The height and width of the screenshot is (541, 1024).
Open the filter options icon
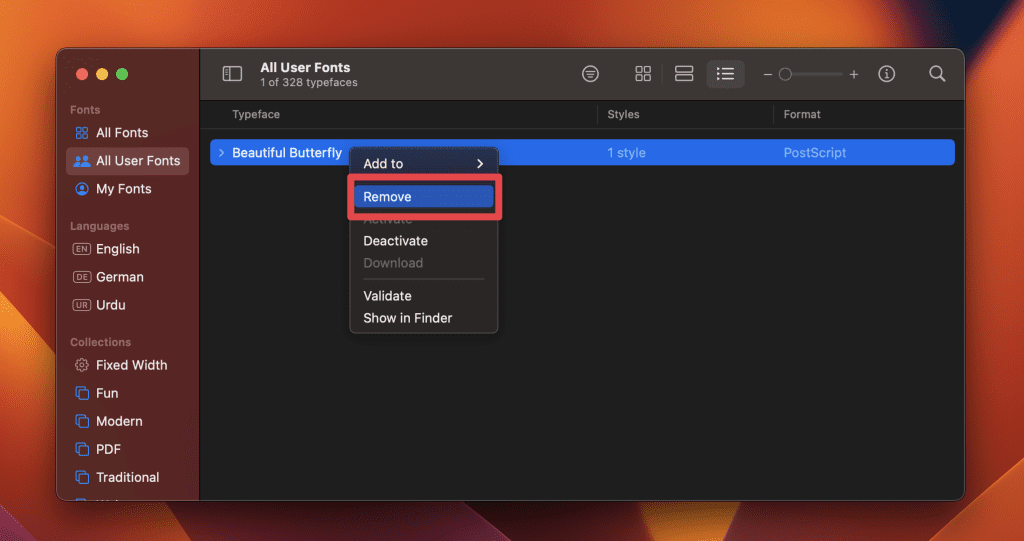[x=591, y=74]
